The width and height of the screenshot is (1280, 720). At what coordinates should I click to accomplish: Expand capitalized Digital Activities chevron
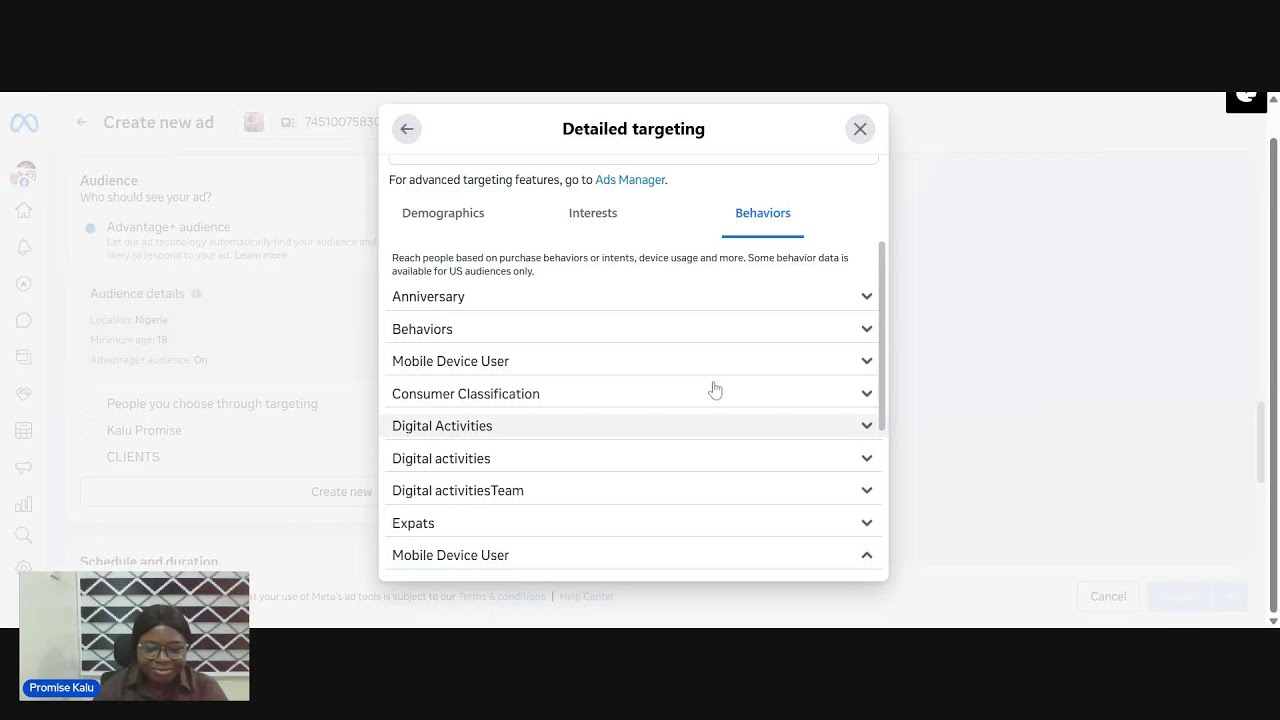(867, 426)
